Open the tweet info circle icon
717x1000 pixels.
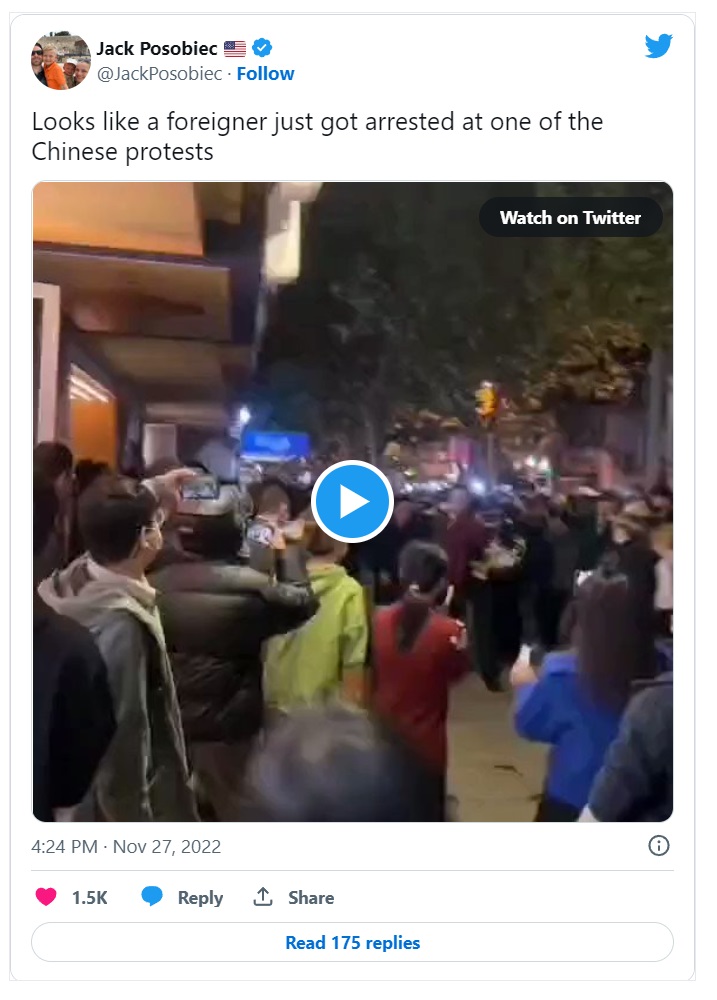click(x=658, y=846)
